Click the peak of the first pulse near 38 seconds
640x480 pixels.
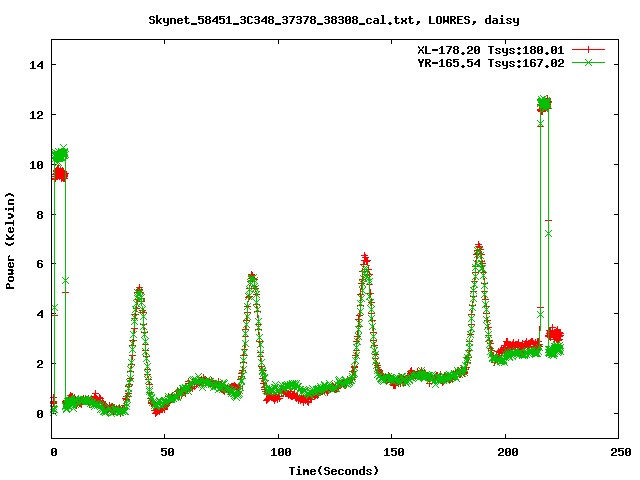coord(140,291)
